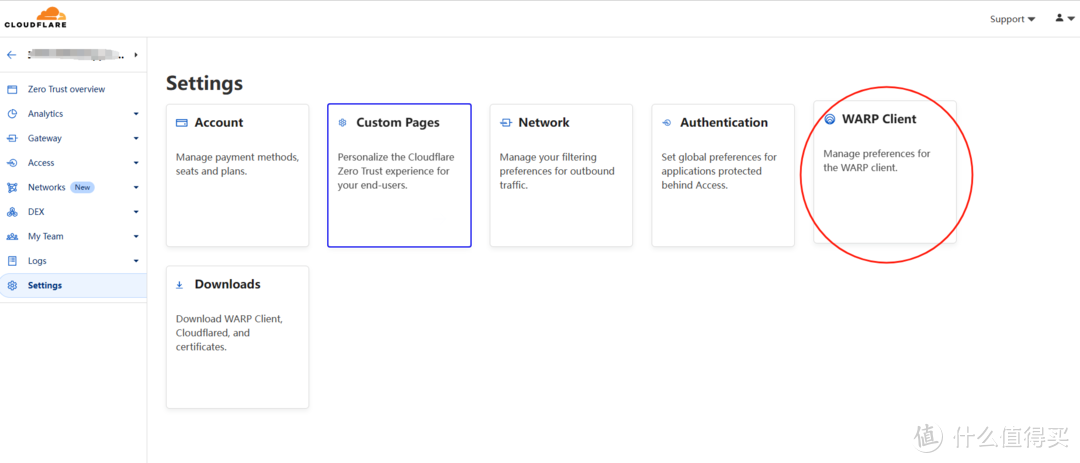This screenshot has height=463, width=1080.
Task: Open the Authentication settings card
Action: pos(723,175)
